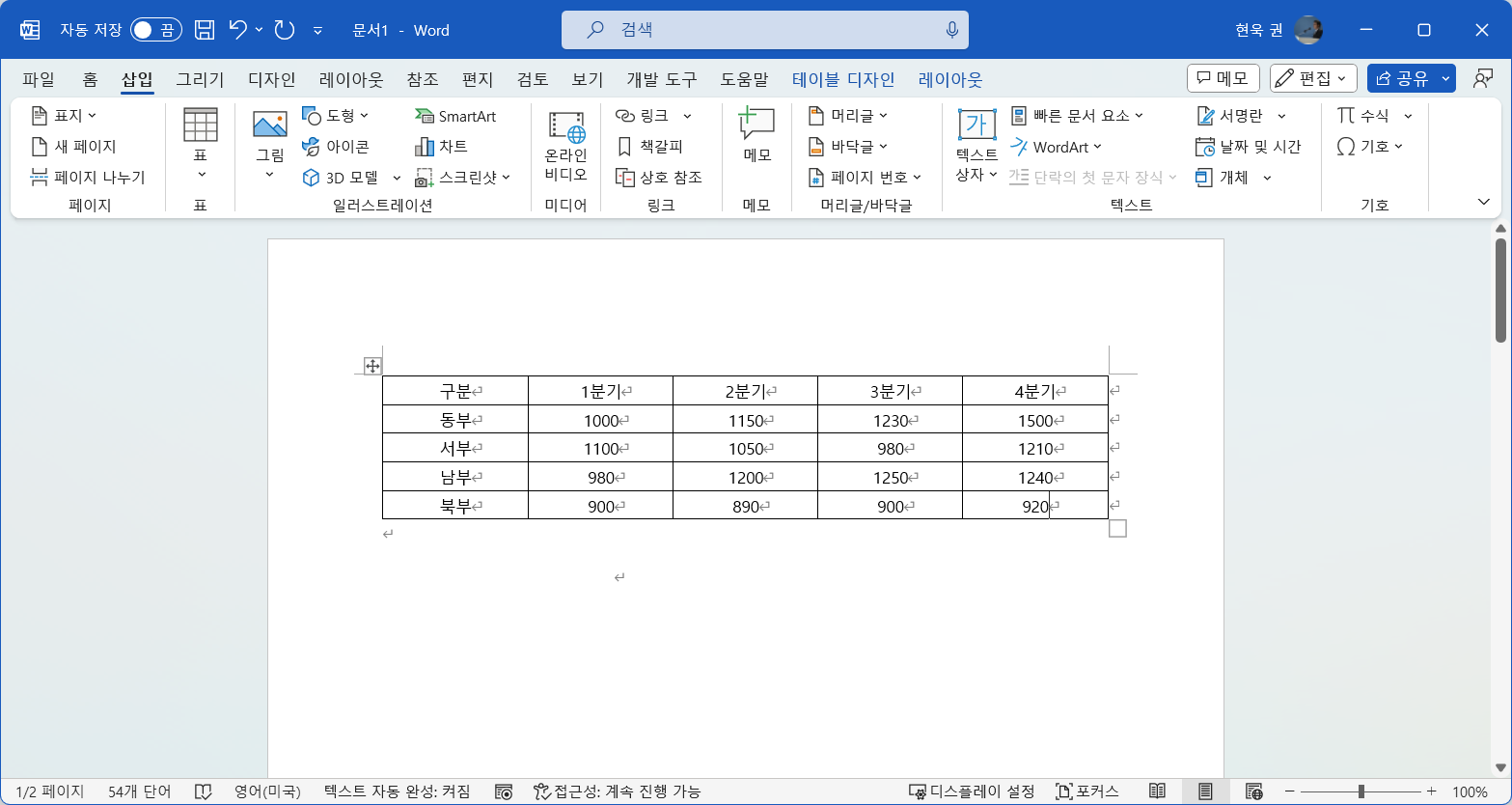
Task: Open the 기호 symbol dropdown
Action: (1369, 147)
